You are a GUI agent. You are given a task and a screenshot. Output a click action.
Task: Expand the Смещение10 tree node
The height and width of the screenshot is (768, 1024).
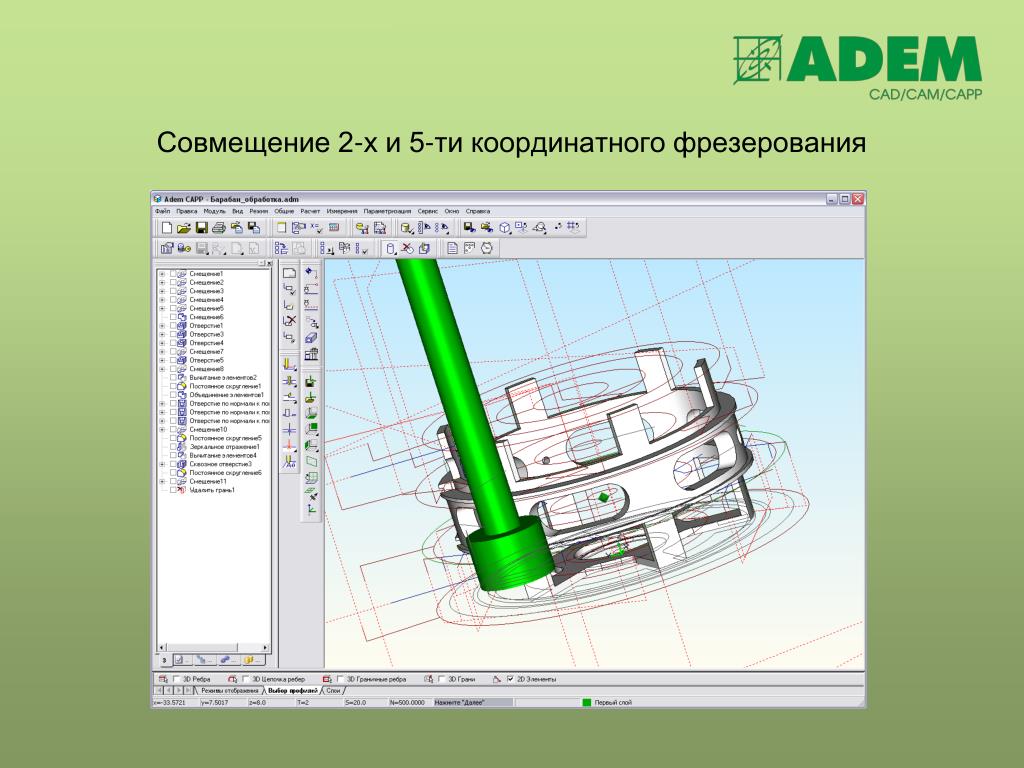click(162, 430)
